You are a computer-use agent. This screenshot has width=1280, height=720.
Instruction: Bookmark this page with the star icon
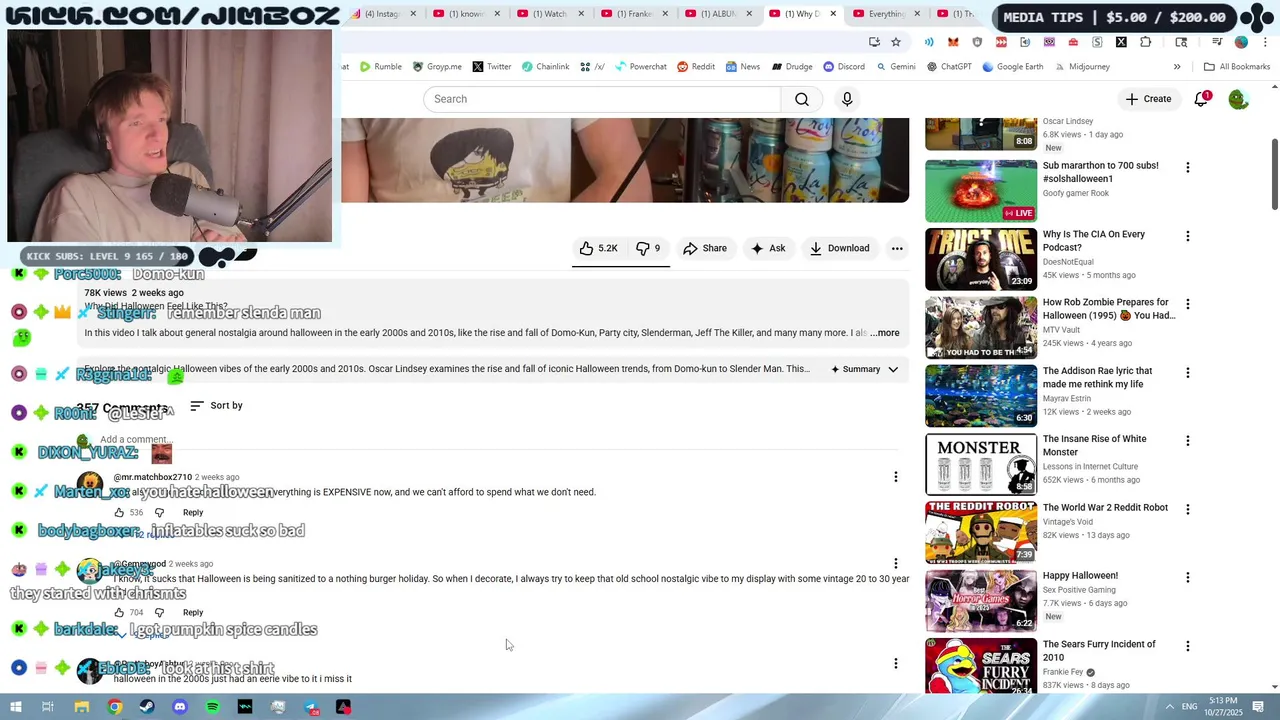pyautogui.click(x=896, y=42)
